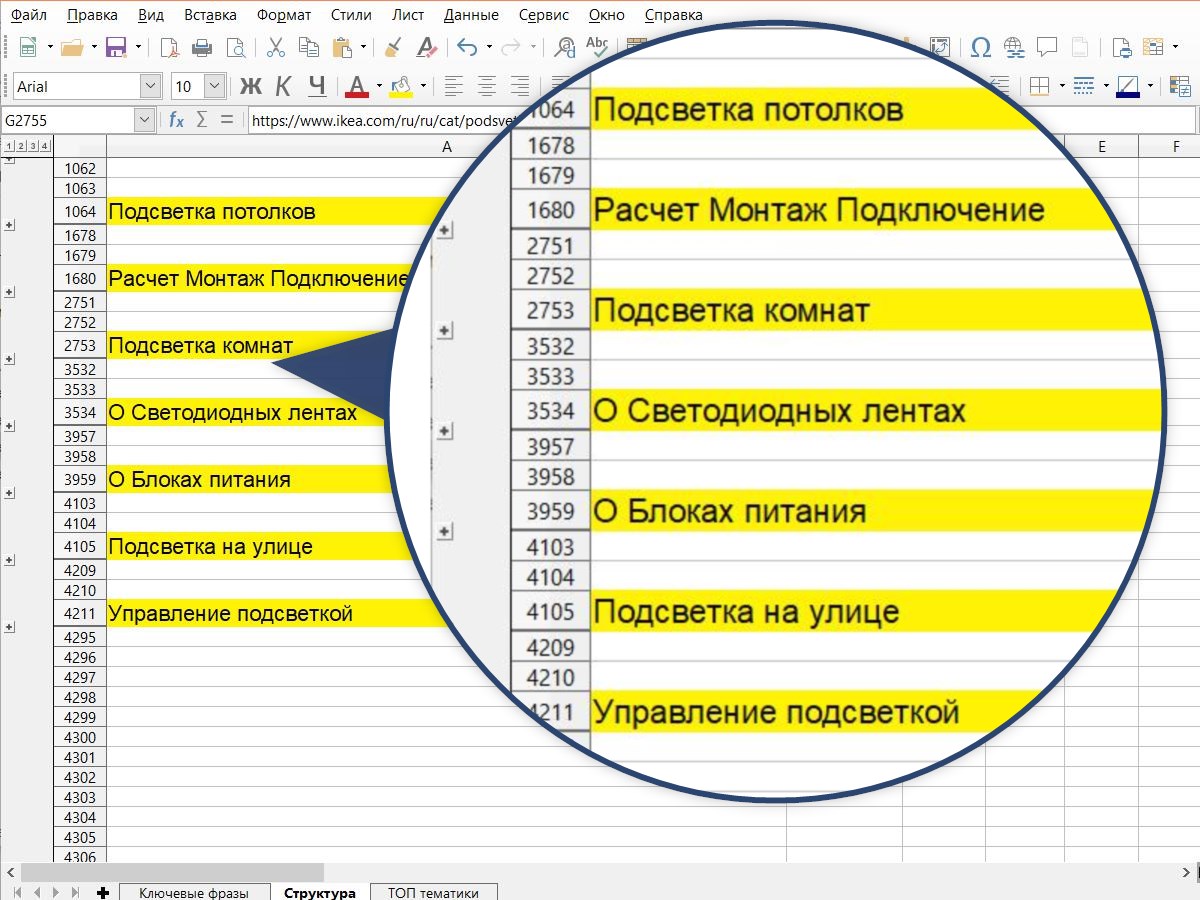Open the Name Box dropdown next to G2755

(x=143, y=120)
